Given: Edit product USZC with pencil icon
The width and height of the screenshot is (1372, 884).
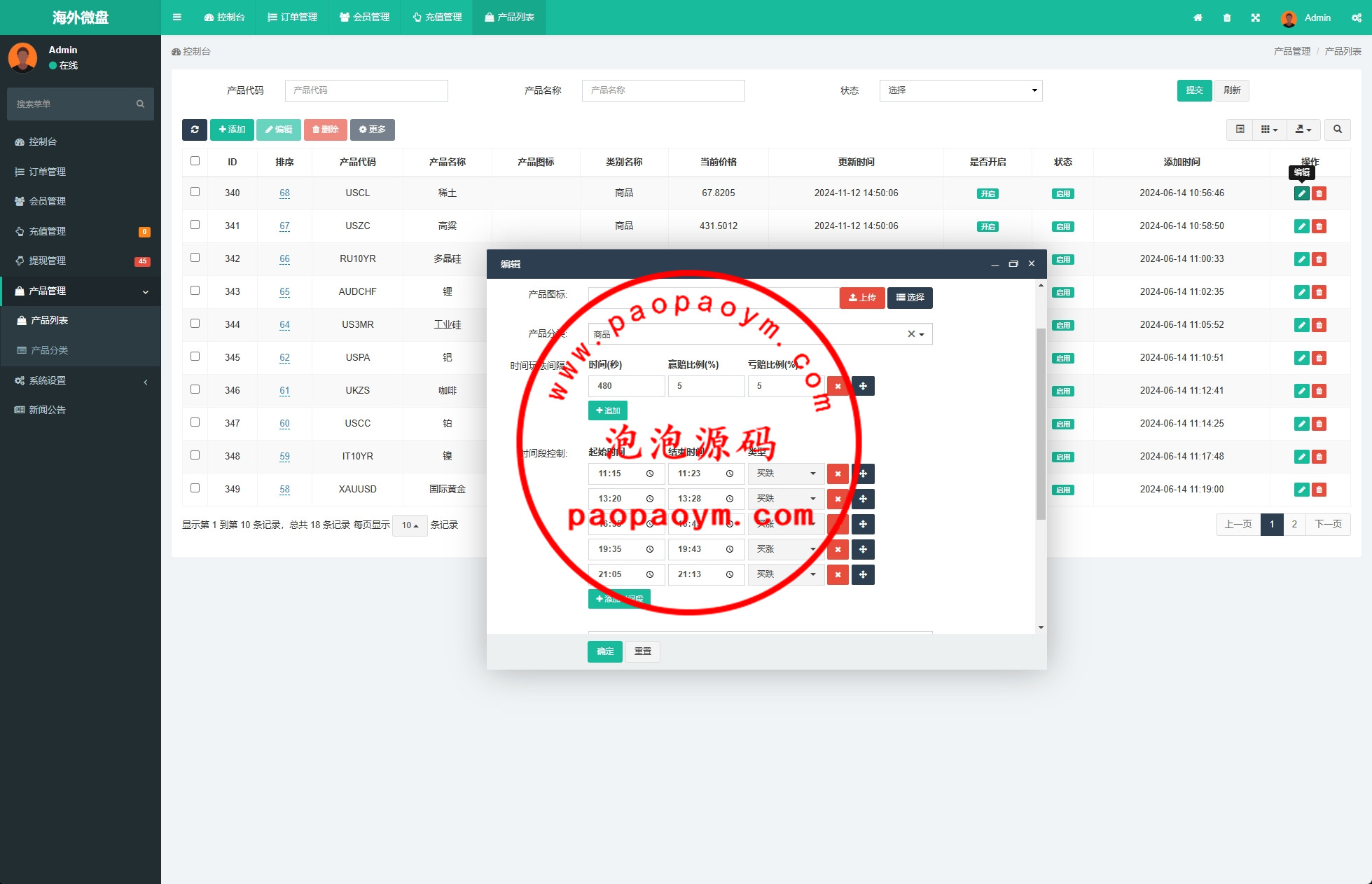Looking at the screenshot, I should [1301, 226].
